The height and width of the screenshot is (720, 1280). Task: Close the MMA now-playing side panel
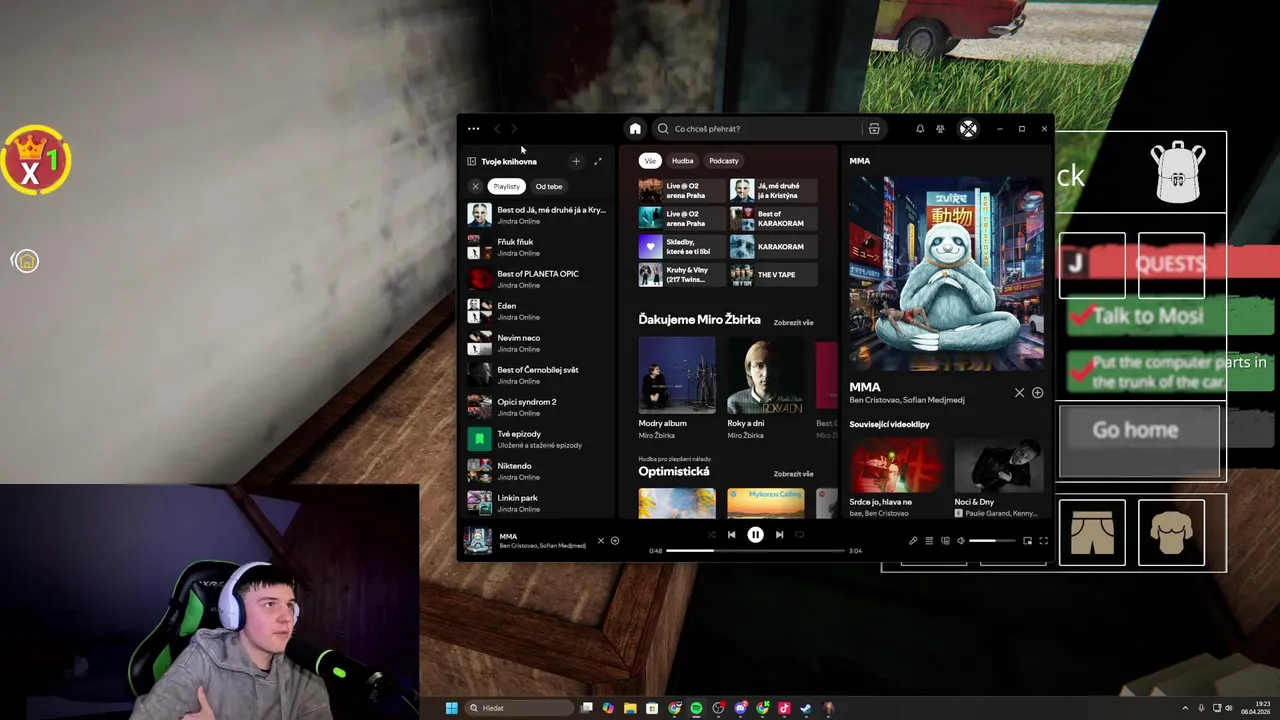[1019, 393]
